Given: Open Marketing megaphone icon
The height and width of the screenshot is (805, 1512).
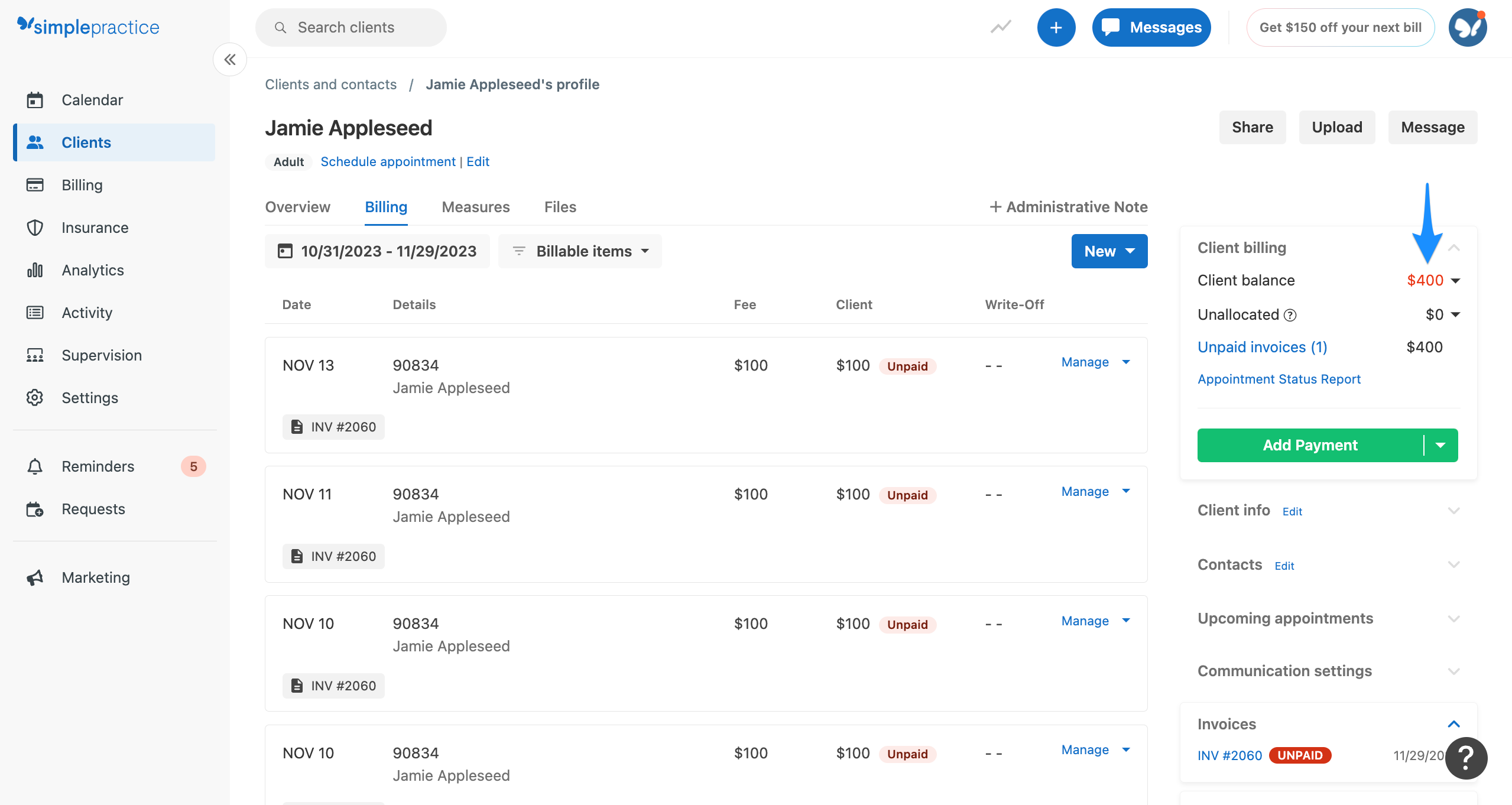Looking at the screenshot, I should [35, 577].
